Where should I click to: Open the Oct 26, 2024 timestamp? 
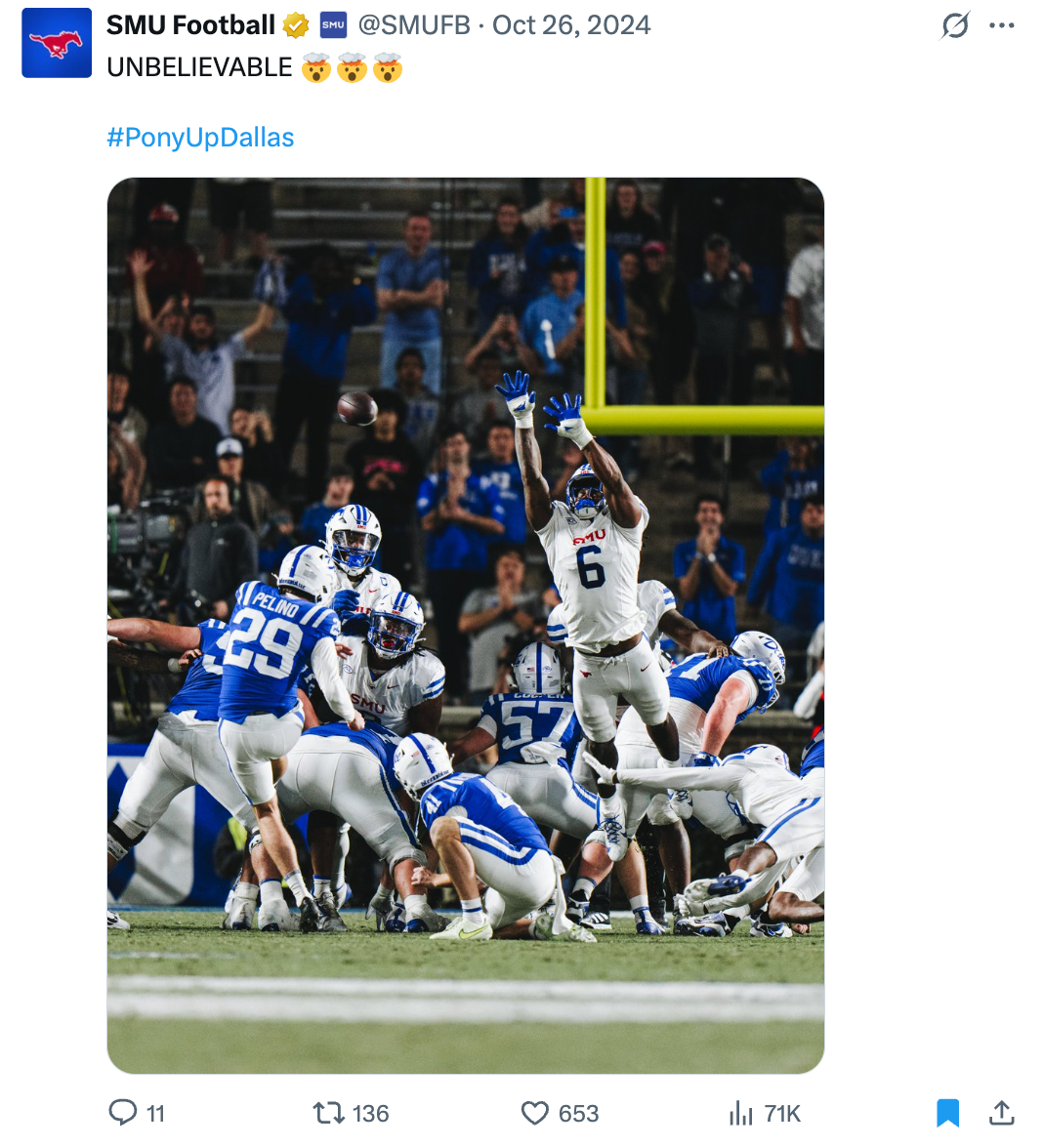coord(571,25)
